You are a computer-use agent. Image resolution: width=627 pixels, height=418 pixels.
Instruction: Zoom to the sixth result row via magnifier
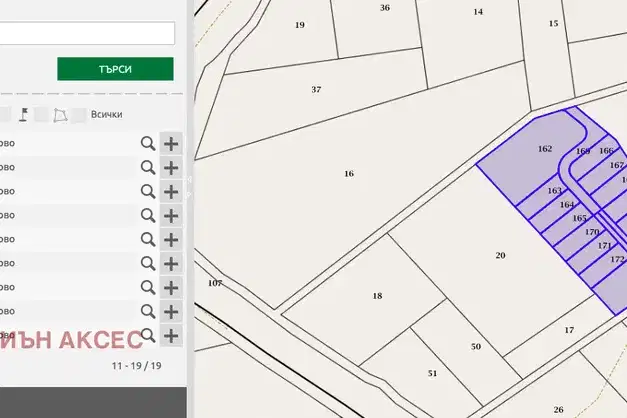(148, 264)
